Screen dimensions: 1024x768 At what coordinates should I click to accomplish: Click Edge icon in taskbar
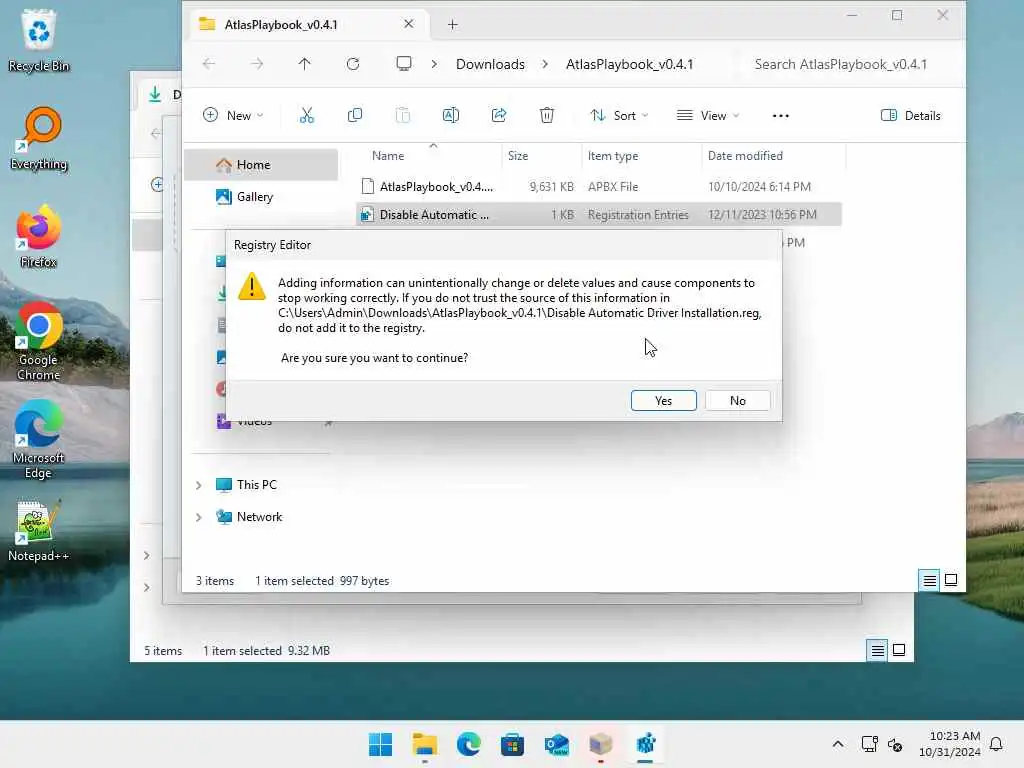click(x=468, y=744)
